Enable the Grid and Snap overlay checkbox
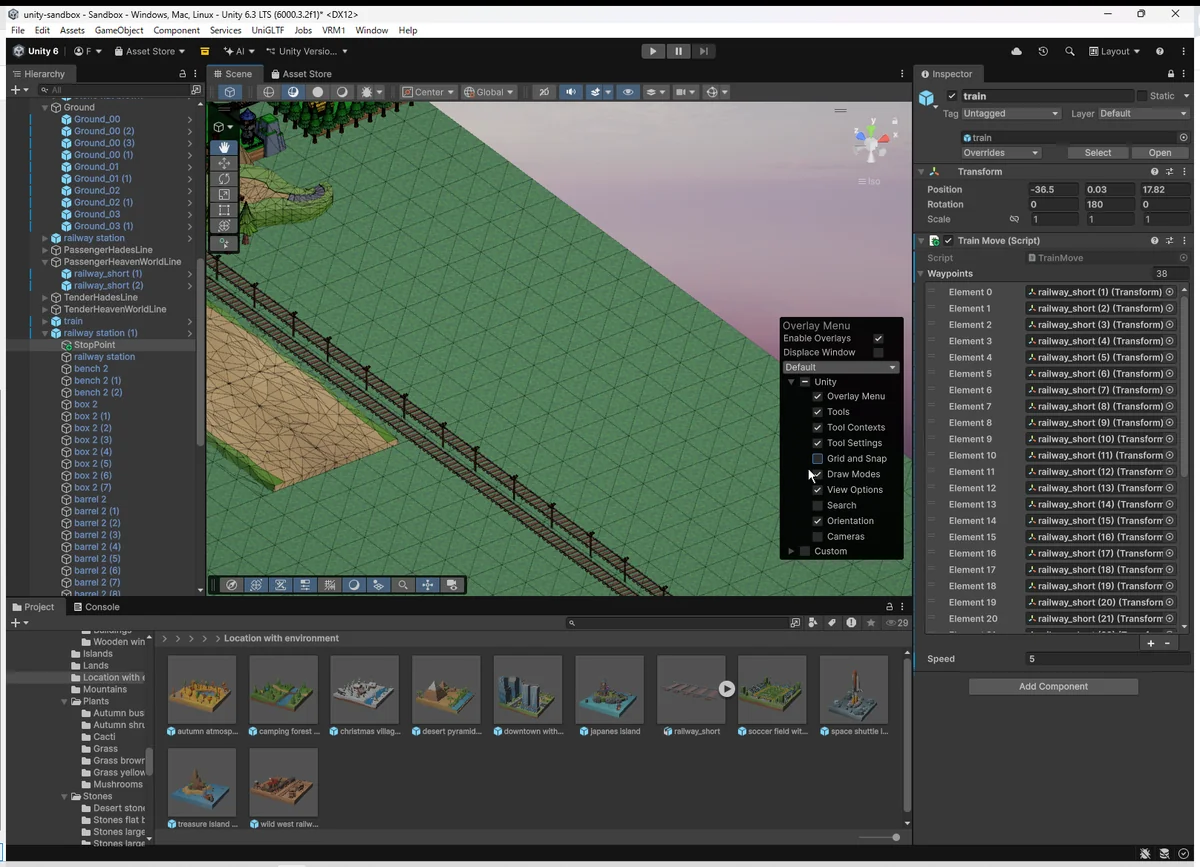 point(818,459)
